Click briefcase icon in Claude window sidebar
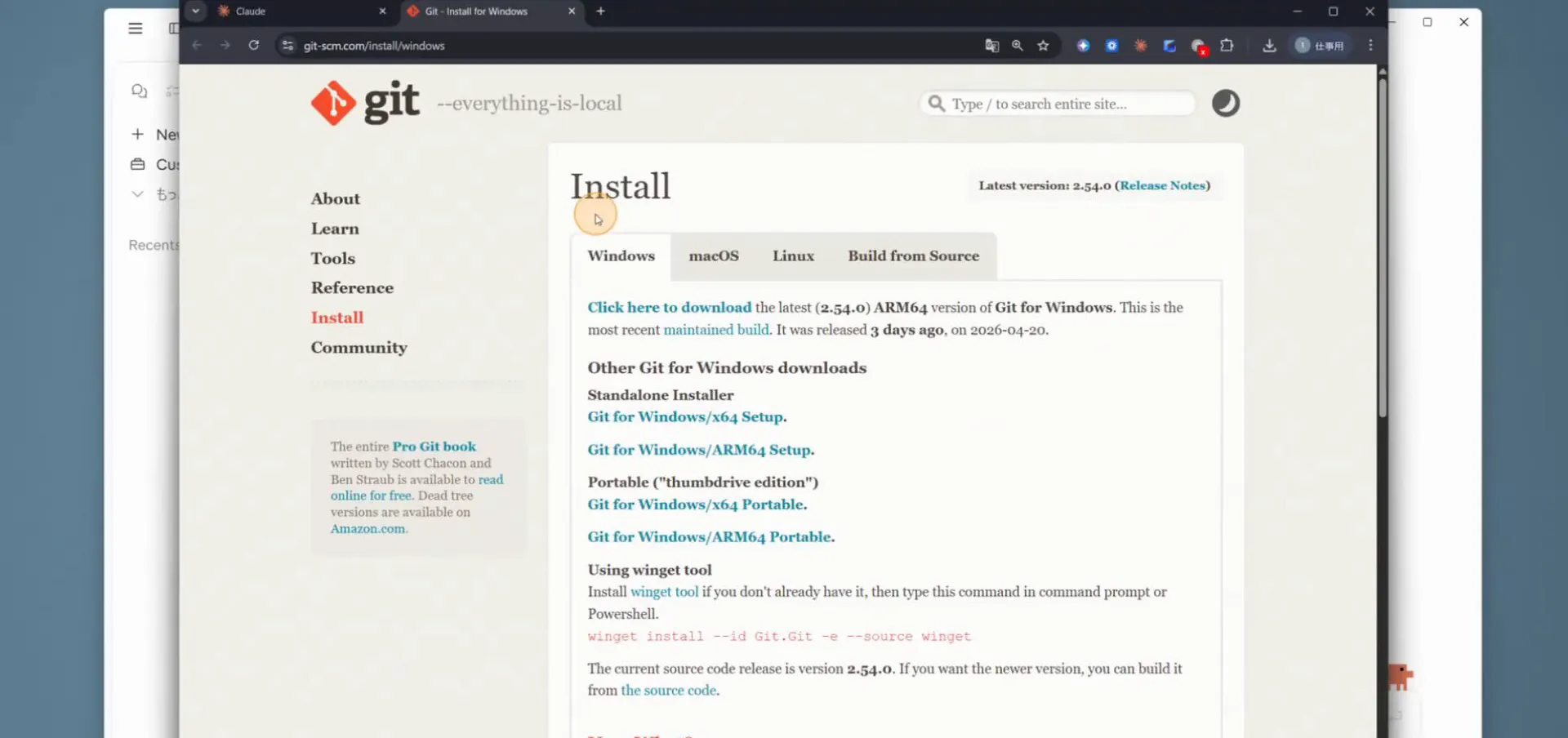 click(x=138, y=164)
